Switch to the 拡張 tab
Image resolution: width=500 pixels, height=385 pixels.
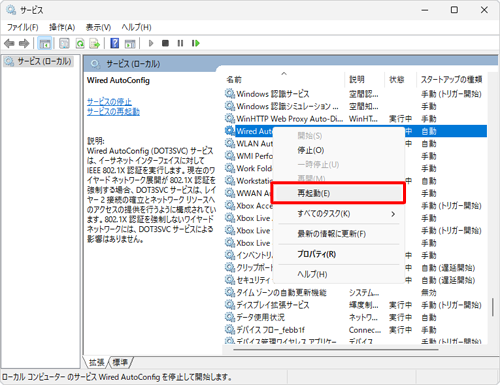tap(97, 362)
